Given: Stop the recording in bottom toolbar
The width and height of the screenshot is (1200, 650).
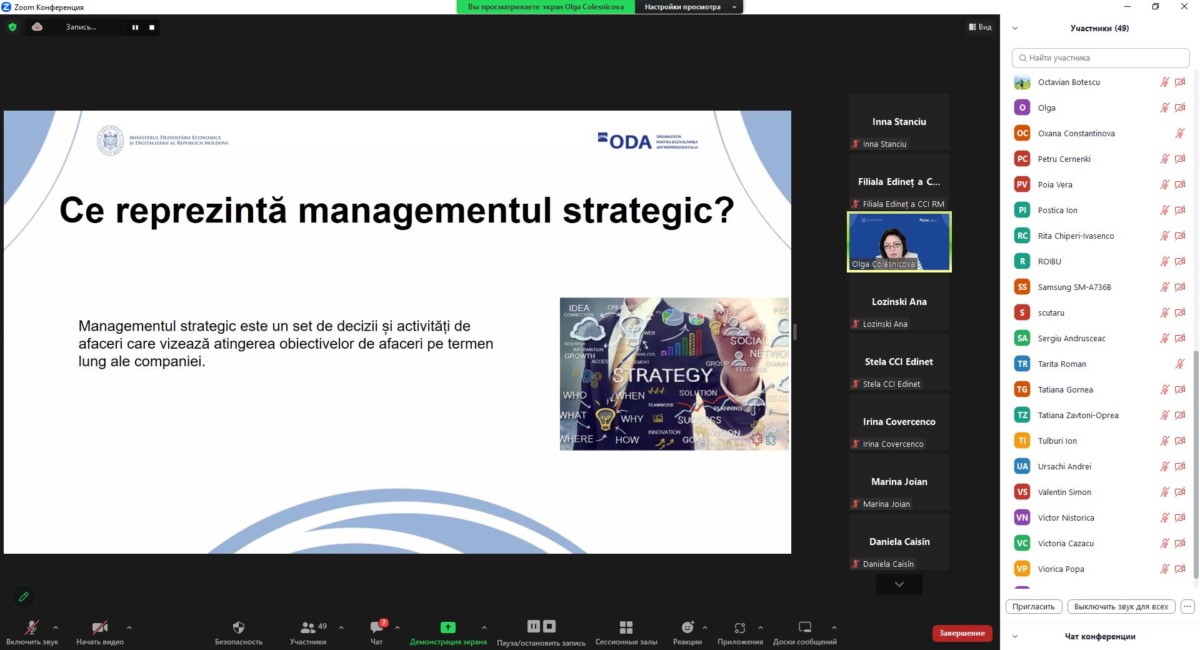Looking at the screenshot, I should [x=549, y=626].
